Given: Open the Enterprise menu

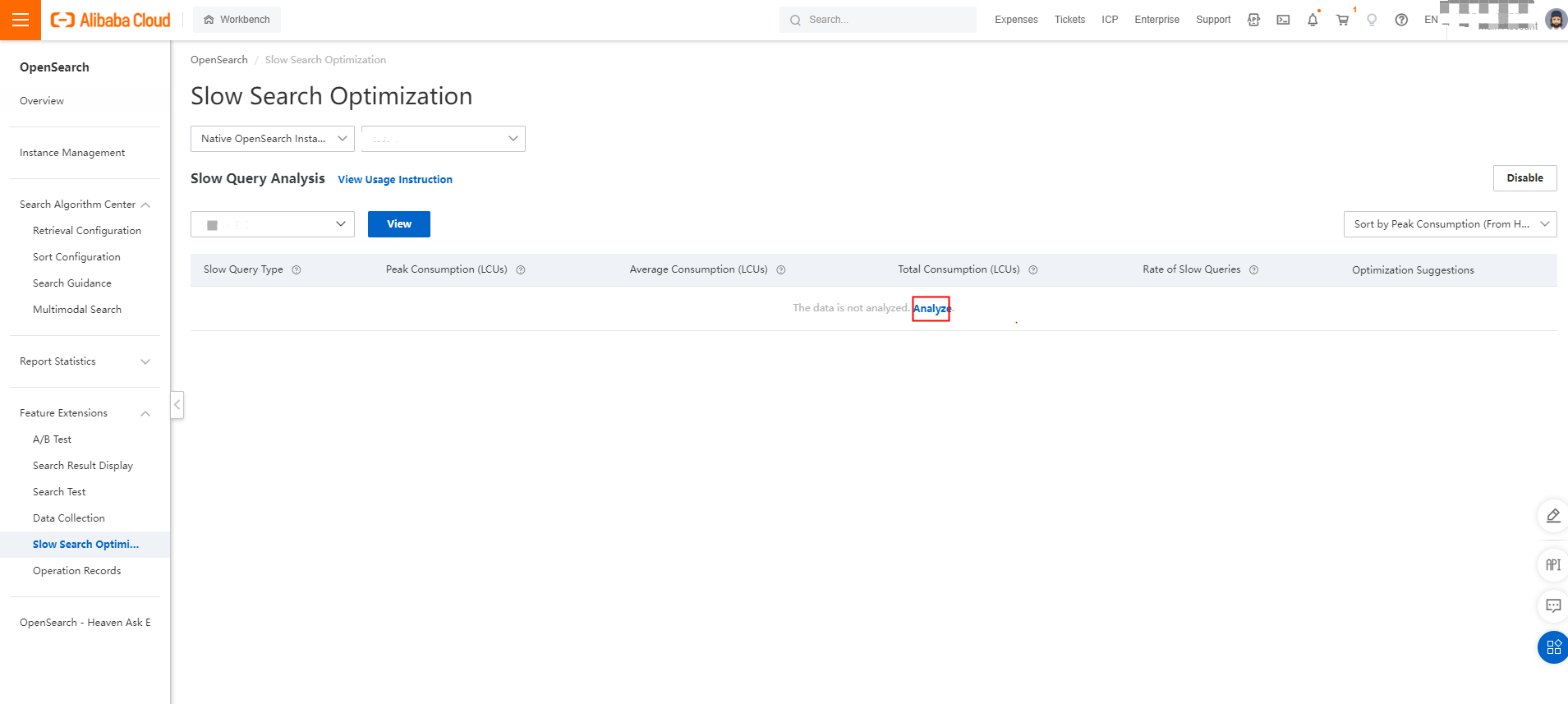Looking at the screenshot, I should click(x=1156, y=20).
